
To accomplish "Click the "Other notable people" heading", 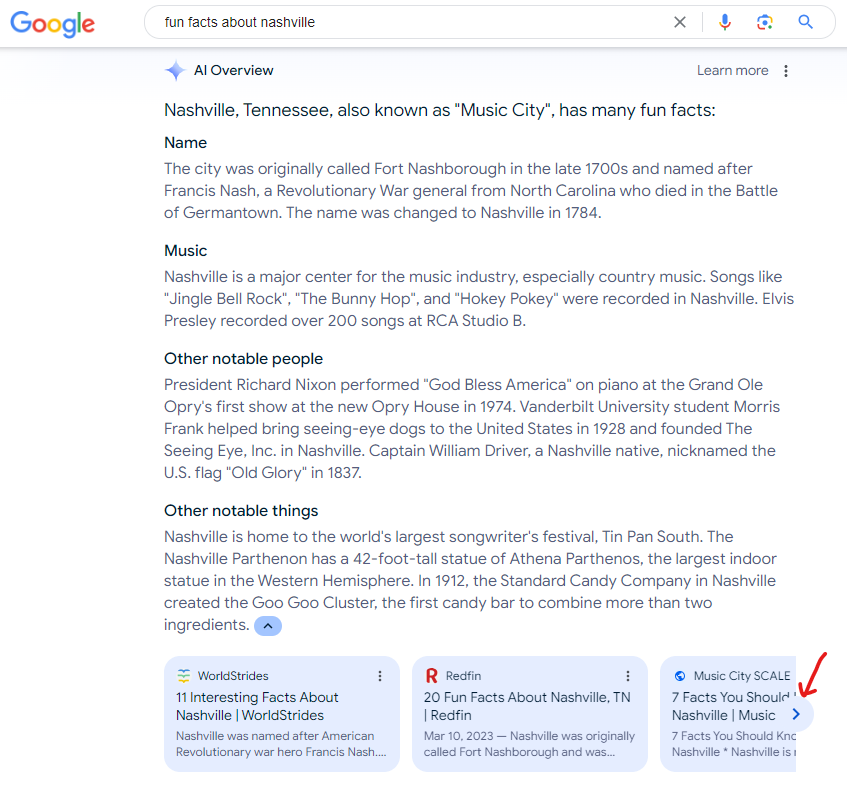I will point(243,359).
